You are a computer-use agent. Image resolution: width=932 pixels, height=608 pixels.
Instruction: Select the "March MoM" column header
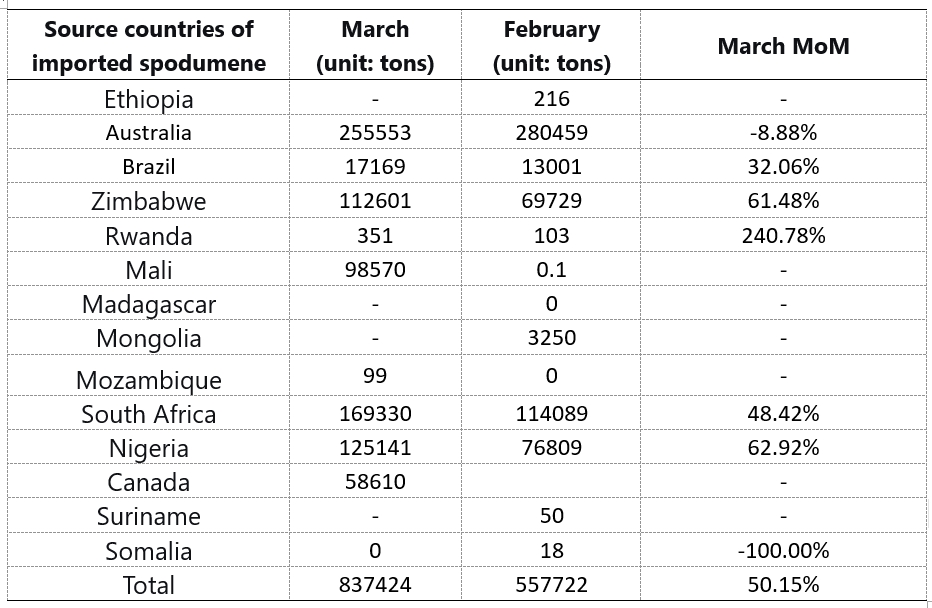pyautogui.click(x=783, y=46)
